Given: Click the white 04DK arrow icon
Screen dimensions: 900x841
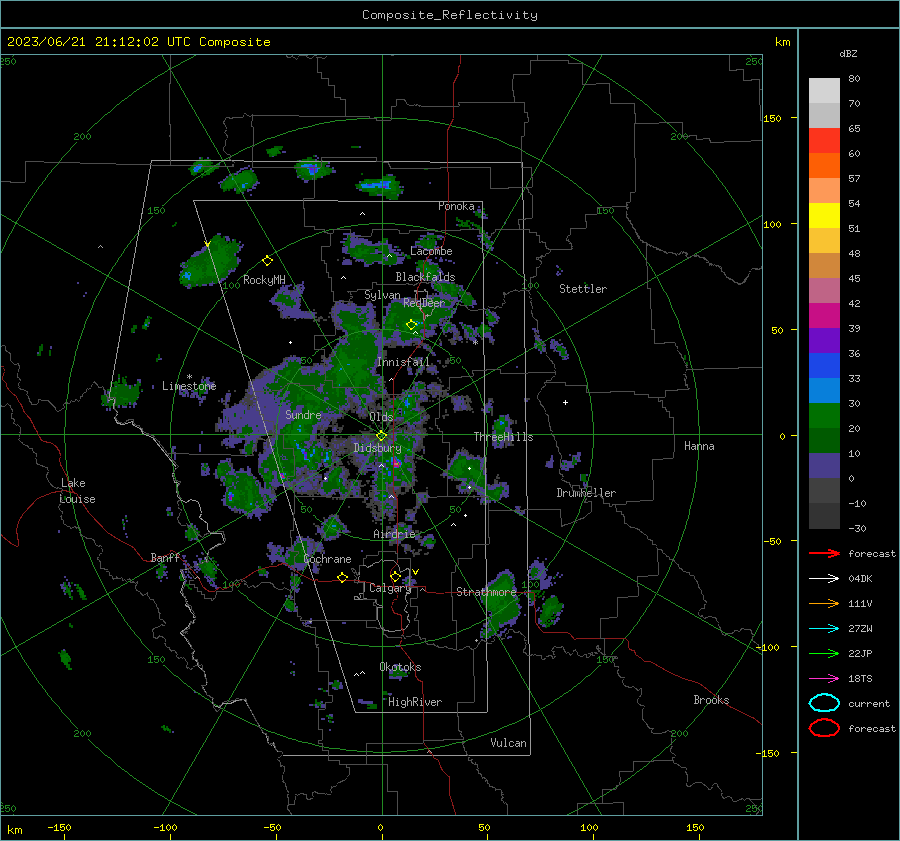Looking at the screenshot, I should (x=824, y=578).
